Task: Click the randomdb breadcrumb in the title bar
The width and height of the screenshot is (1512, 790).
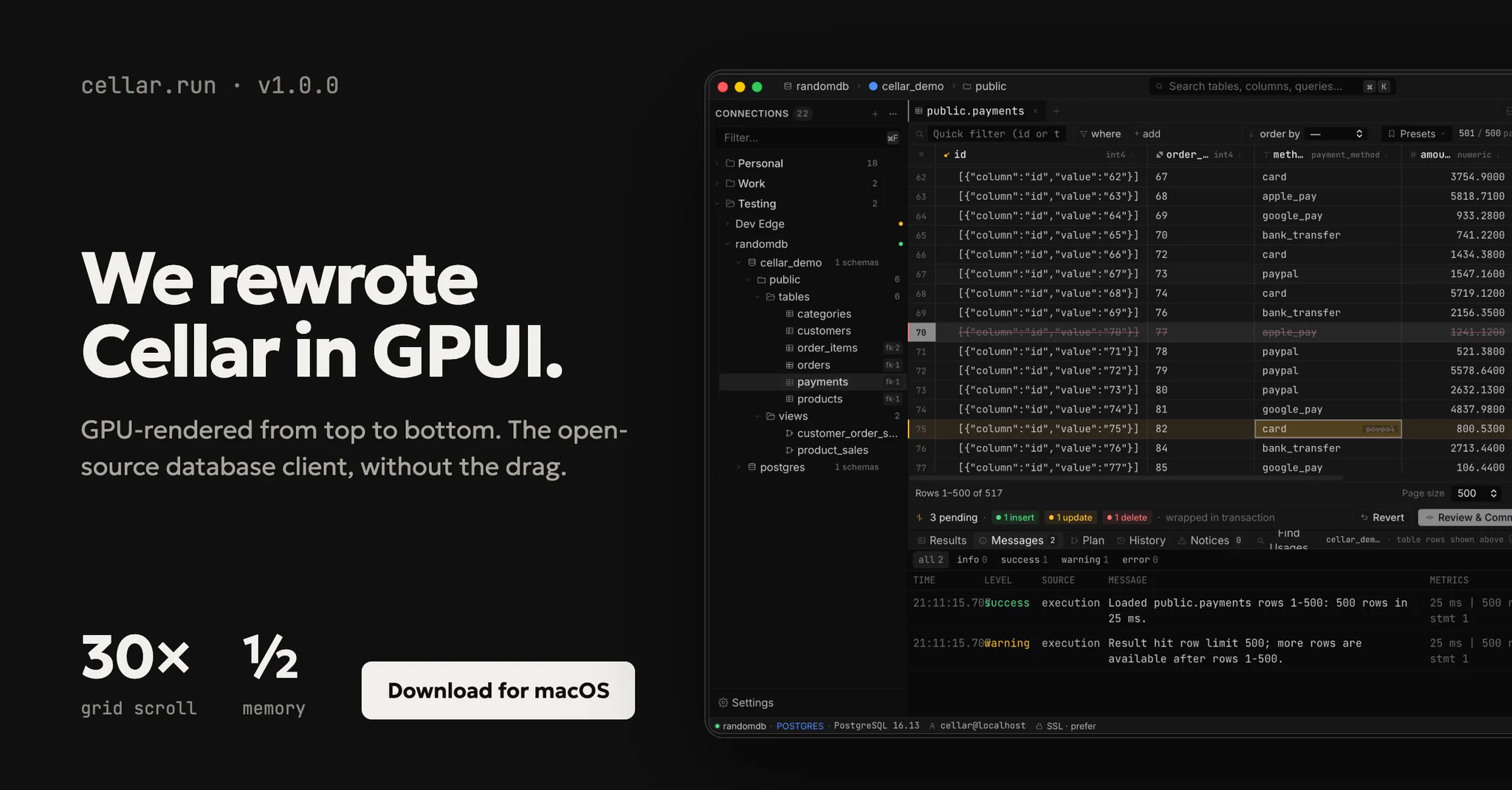Action: point(816,86)
